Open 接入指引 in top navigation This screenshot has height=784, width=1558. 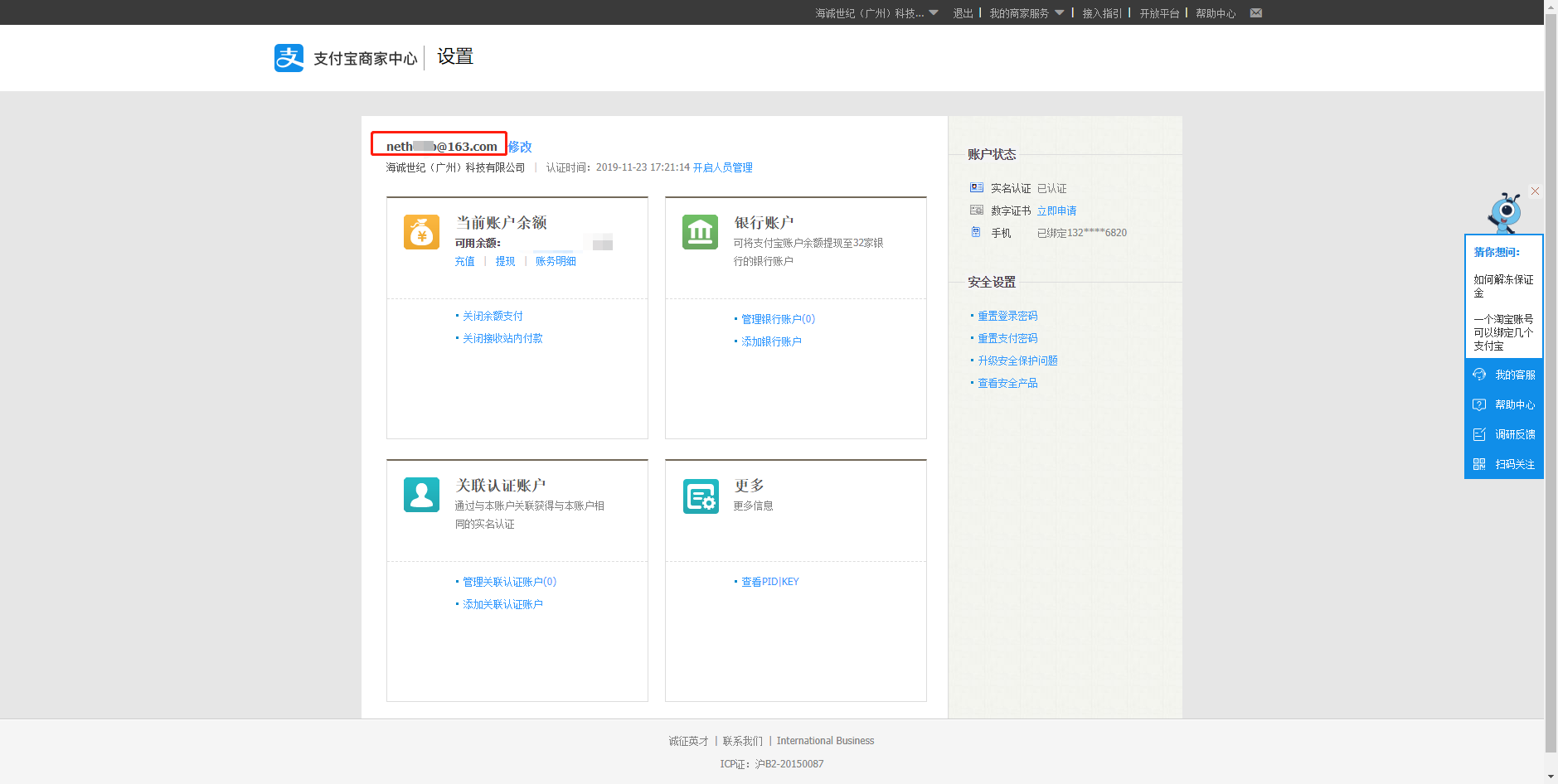click(1101, 13)
